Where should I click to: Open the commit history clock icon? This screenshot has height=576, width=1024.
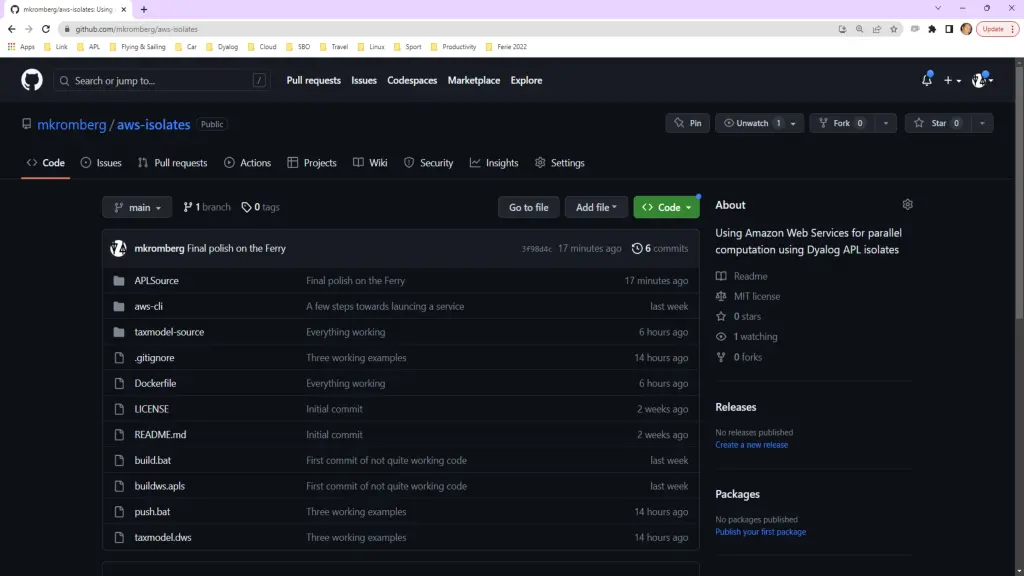637,249
